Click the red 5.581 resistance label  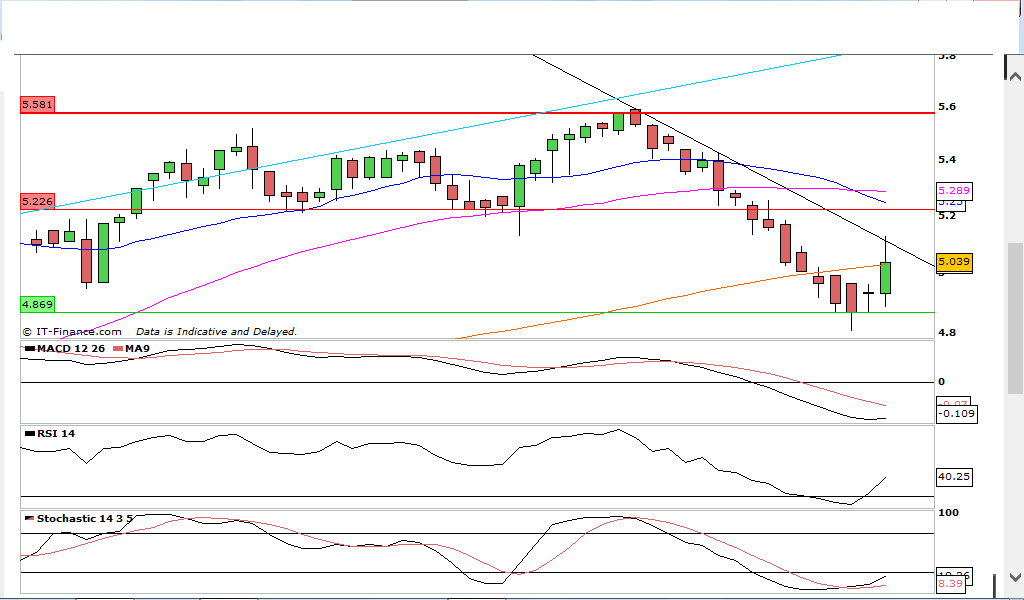click(37, 104)
